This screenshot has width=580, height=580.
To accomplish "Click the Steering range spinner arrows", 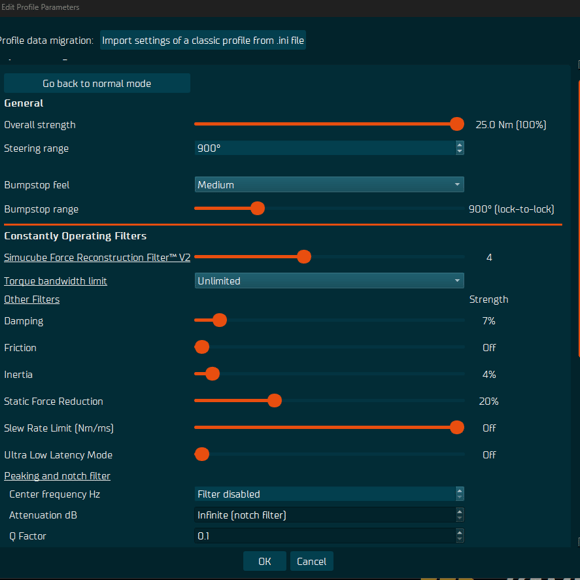I will coord(459,148).
